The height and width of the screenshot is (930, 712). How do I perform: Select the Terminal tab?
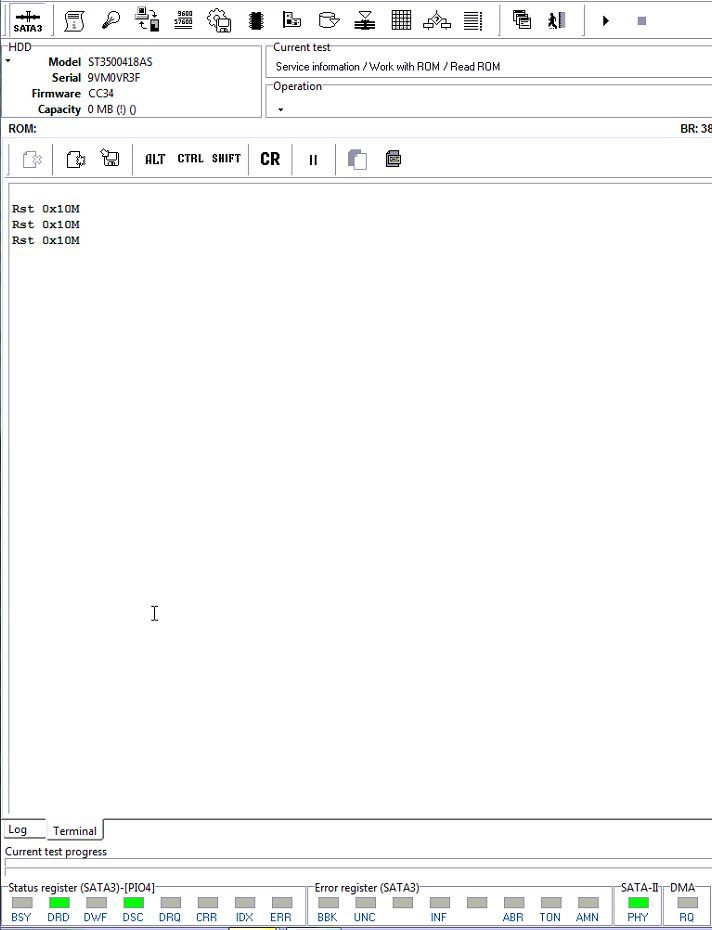[x=75, y=831]
